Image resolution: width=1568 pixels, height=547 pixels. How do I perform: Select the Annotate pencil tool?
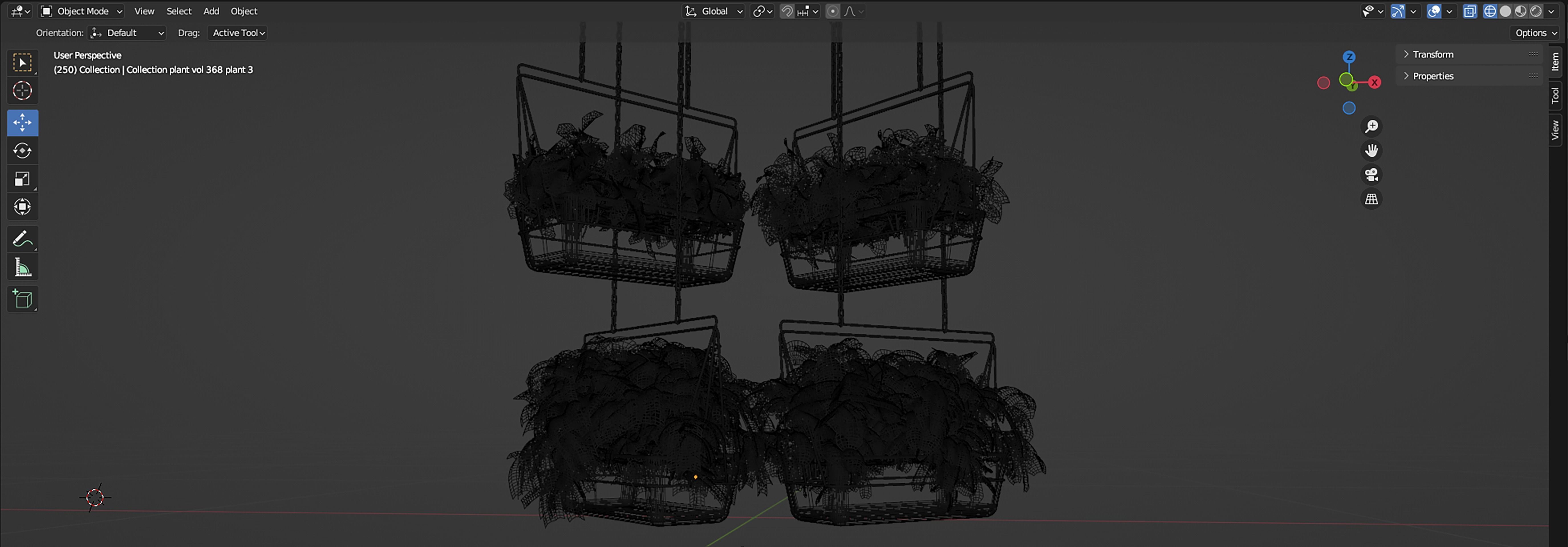pos(23,239)
